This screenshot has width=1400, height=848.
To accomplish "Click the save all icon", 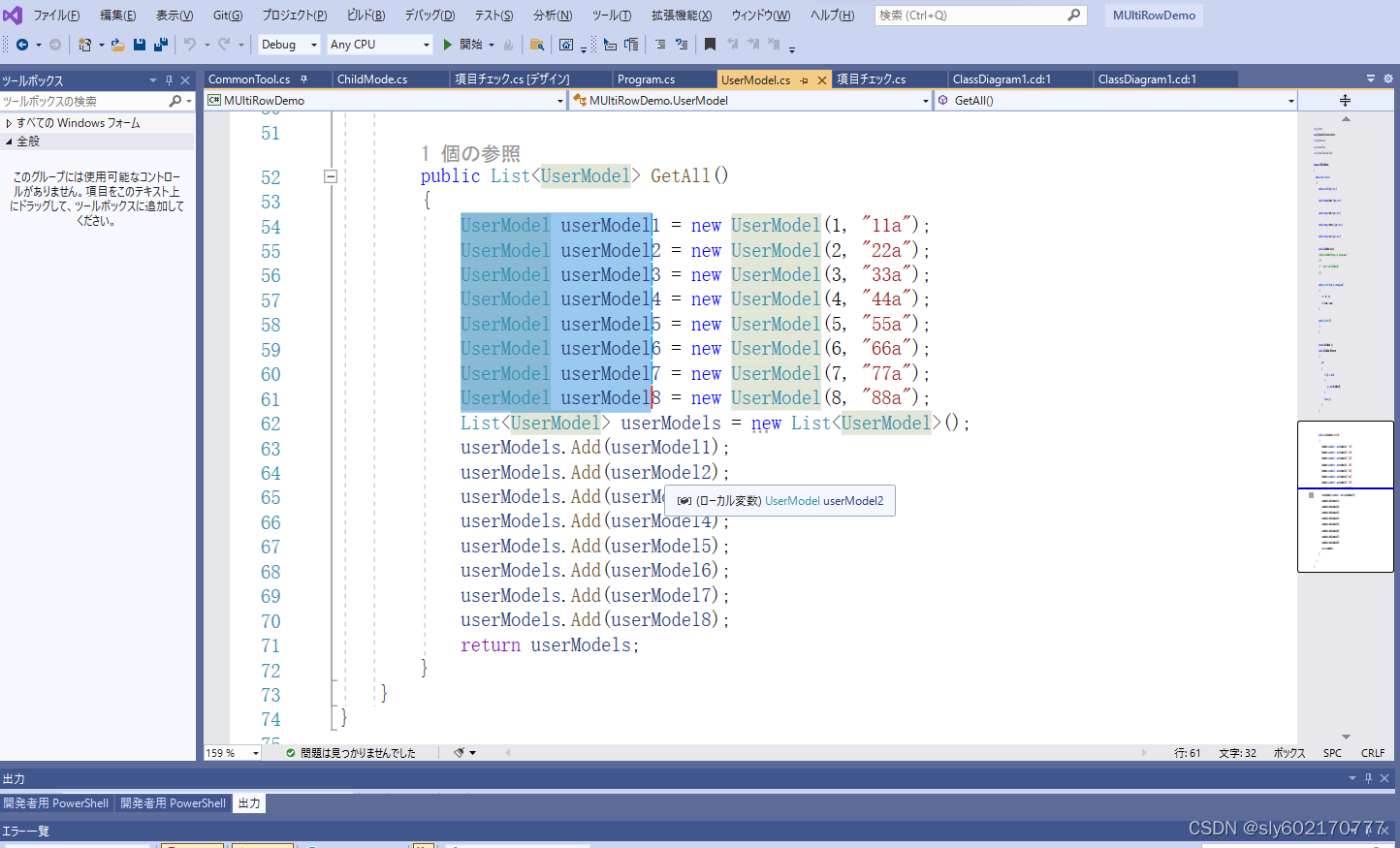I will coord(161,45).
